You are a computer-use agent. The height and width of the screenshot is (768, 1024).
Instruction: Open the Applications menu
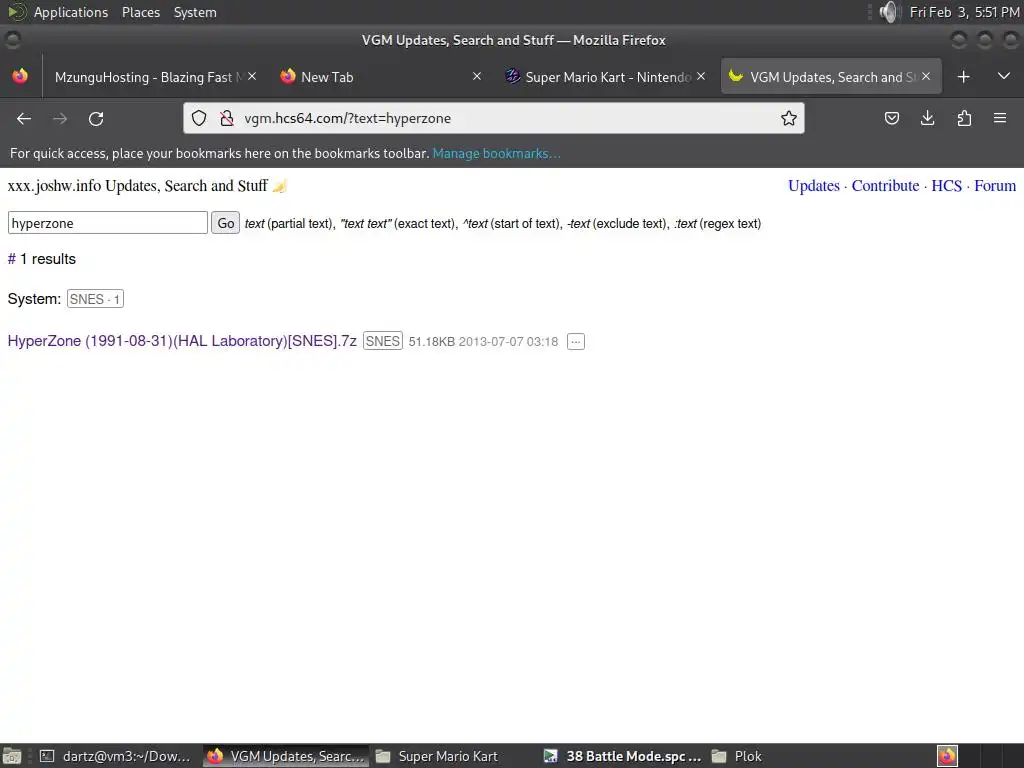71,12
